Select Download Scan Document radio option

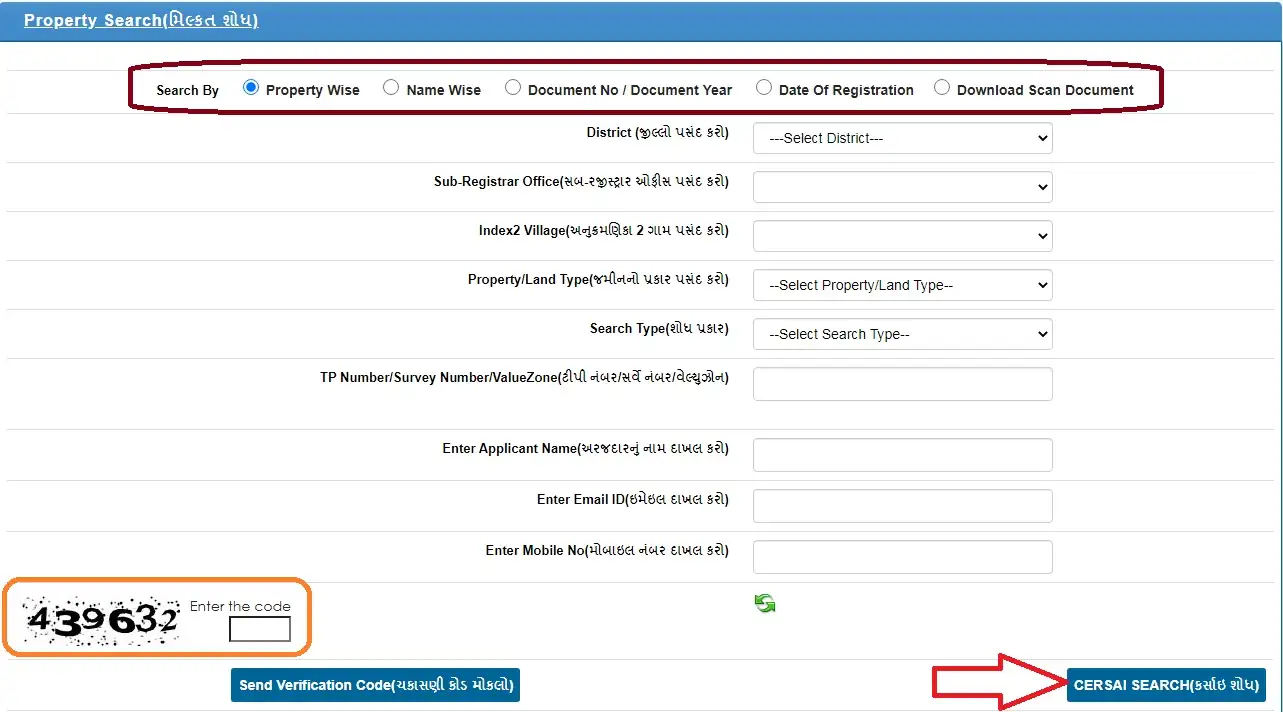[942, 88]
